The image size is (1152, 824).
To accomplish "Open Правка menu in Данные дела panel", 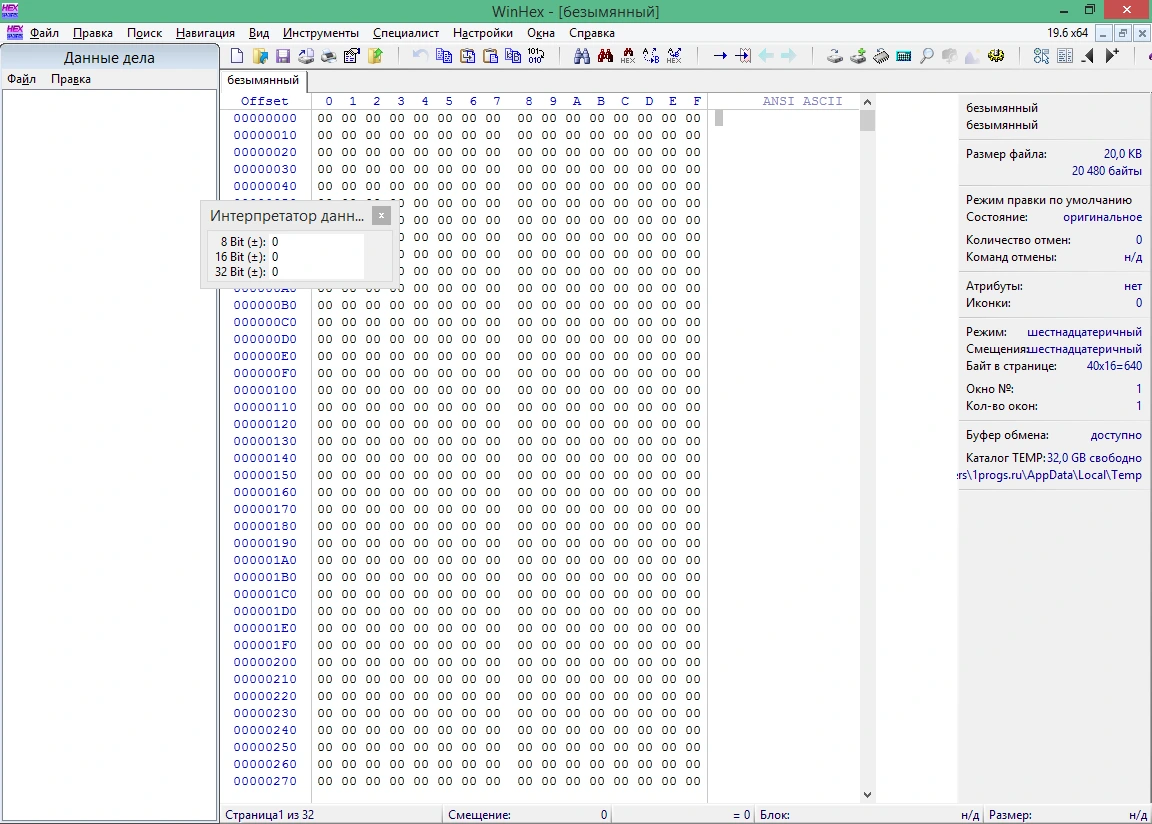I will click(71, 79).
